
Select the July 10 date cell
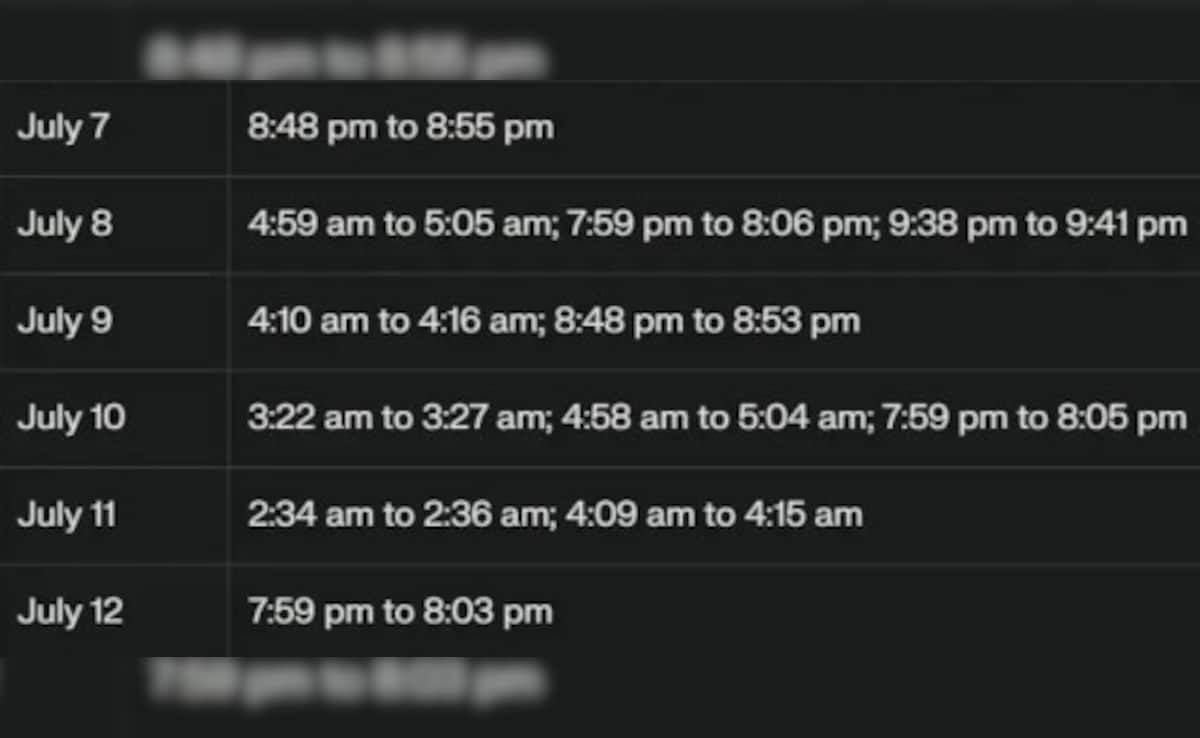pyautogui.click(x=71, y=418)
